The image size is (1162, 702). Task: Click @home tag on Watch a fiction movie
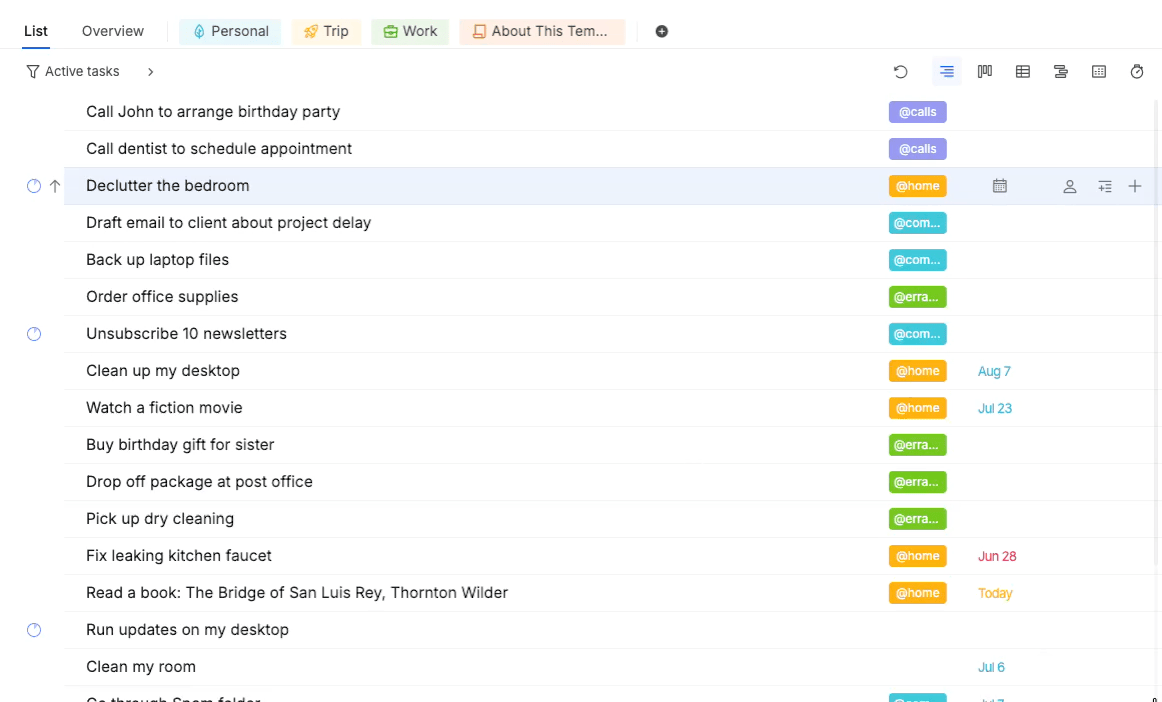(917, 408)
